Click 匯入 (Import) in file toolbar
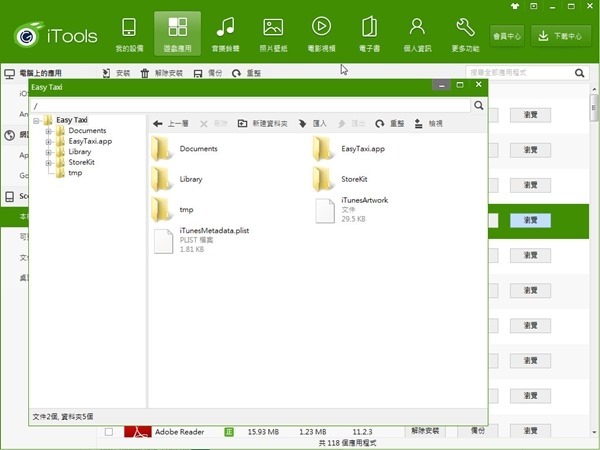 click(313, 124)
